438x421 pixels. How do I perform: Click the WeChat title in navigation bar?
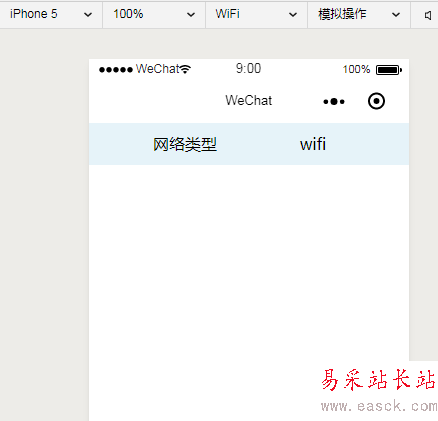click(x=249, y=100)
